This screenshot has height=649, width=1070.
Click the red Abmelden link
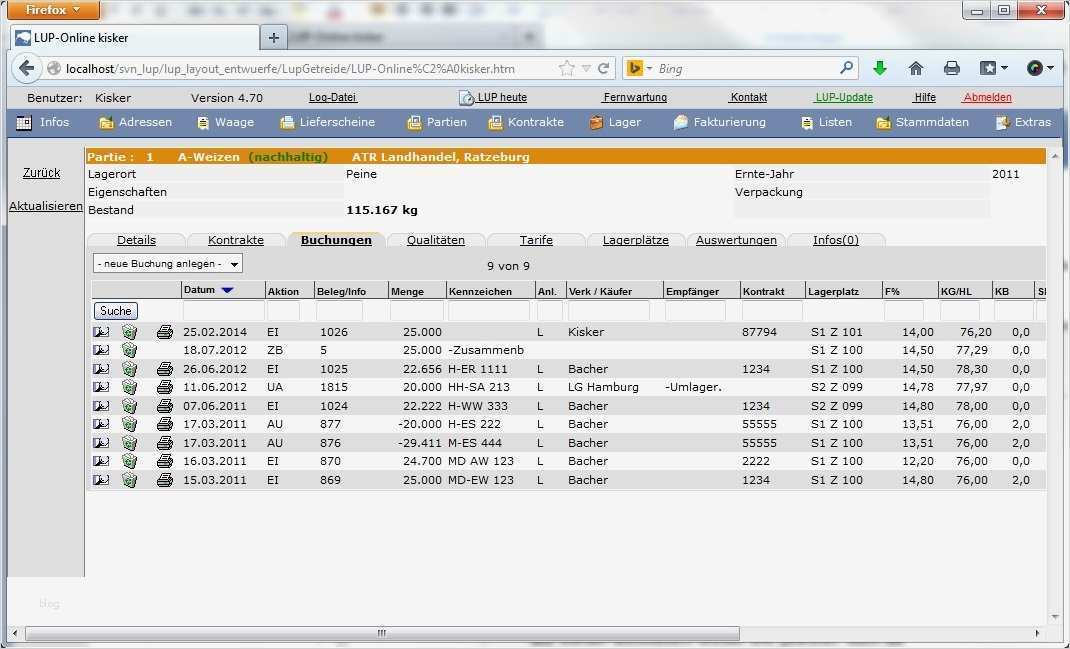987,98
